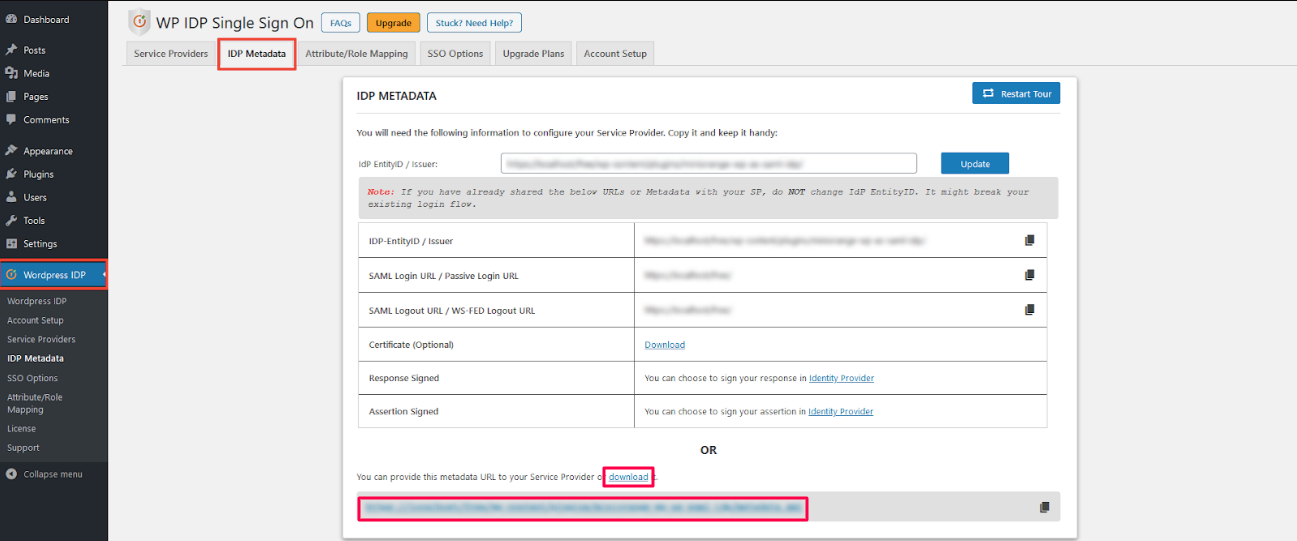
Task: Click the Appearance brush icon
Action: (11, 151)
